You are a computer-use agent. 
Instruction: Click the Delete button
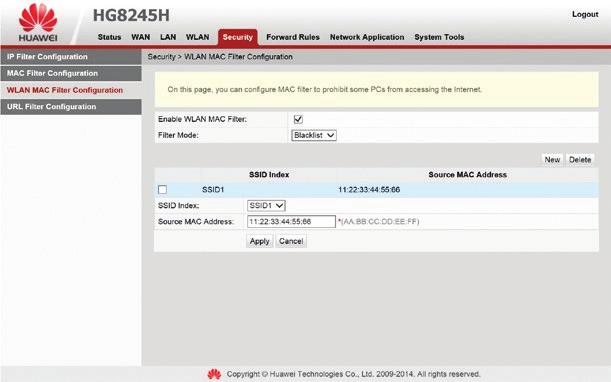[580, 159]
